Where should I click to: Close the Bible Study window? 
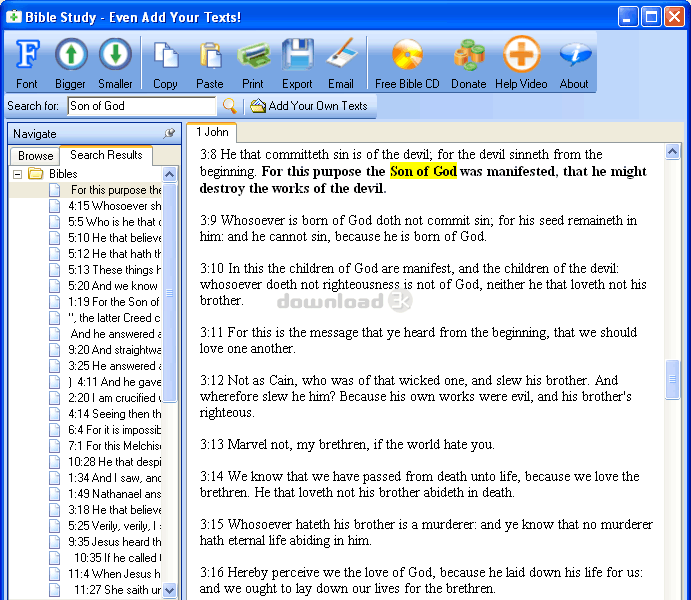coord(675,17)
